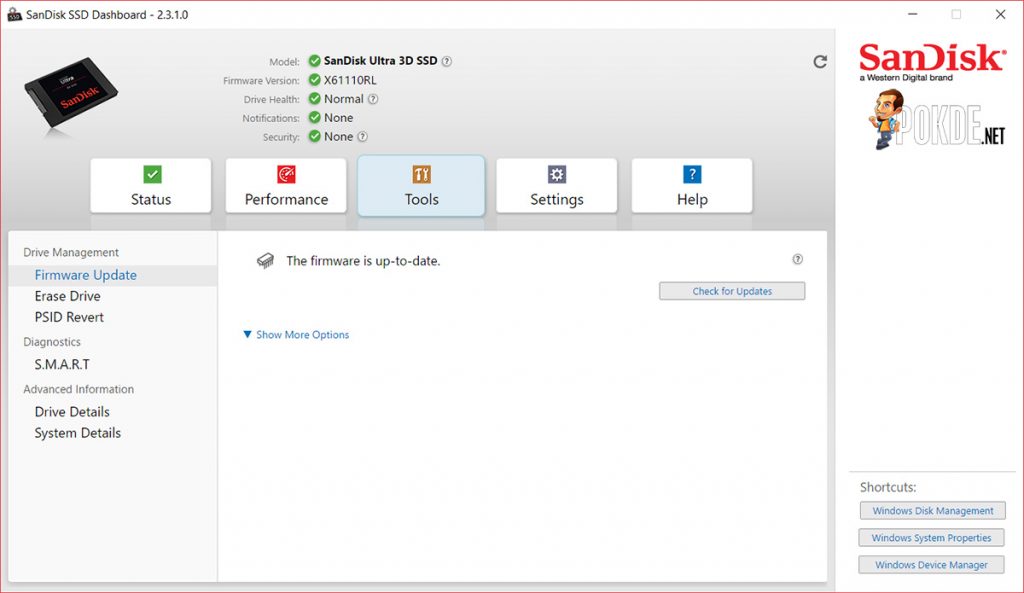
Task: Click the green checkmark beside Firmware Version
Action: (x=315, y=80)
